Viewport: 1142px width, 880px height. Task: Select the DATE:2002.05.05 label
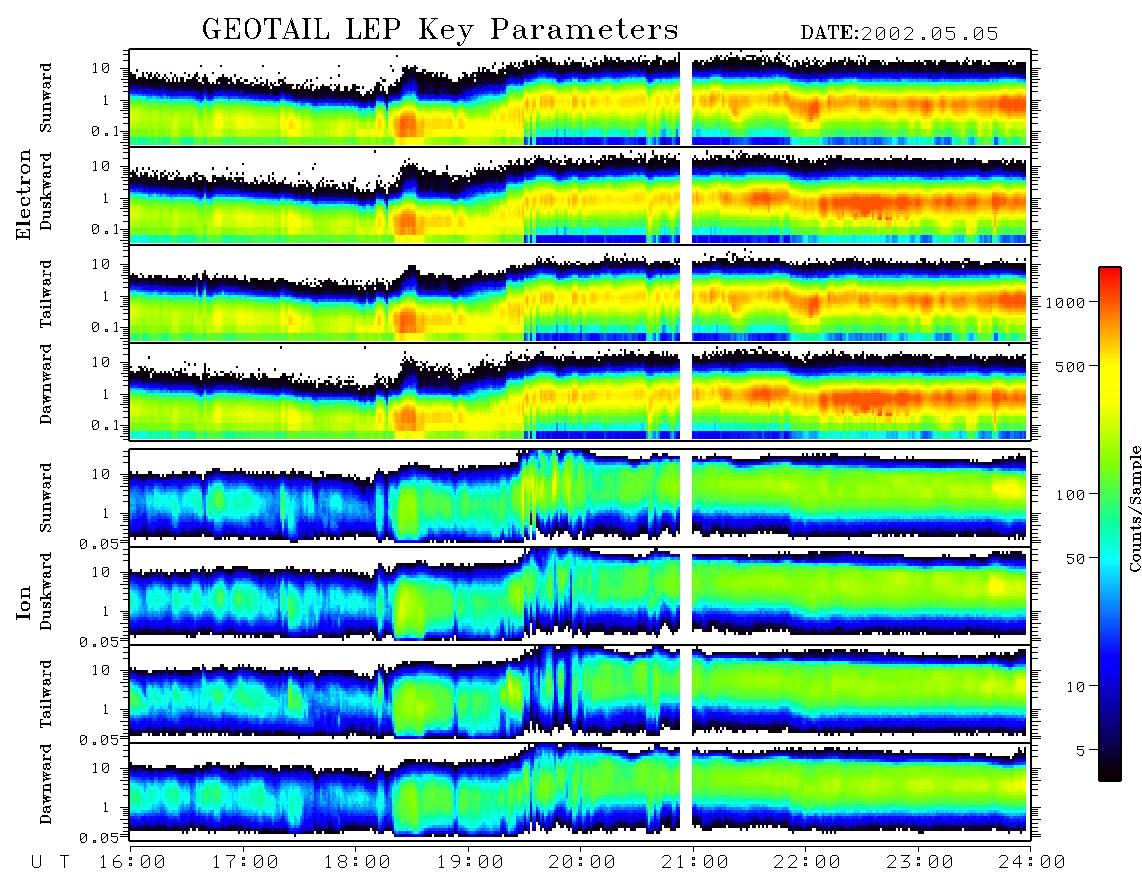pyautogui.click(x=899, y=34)
